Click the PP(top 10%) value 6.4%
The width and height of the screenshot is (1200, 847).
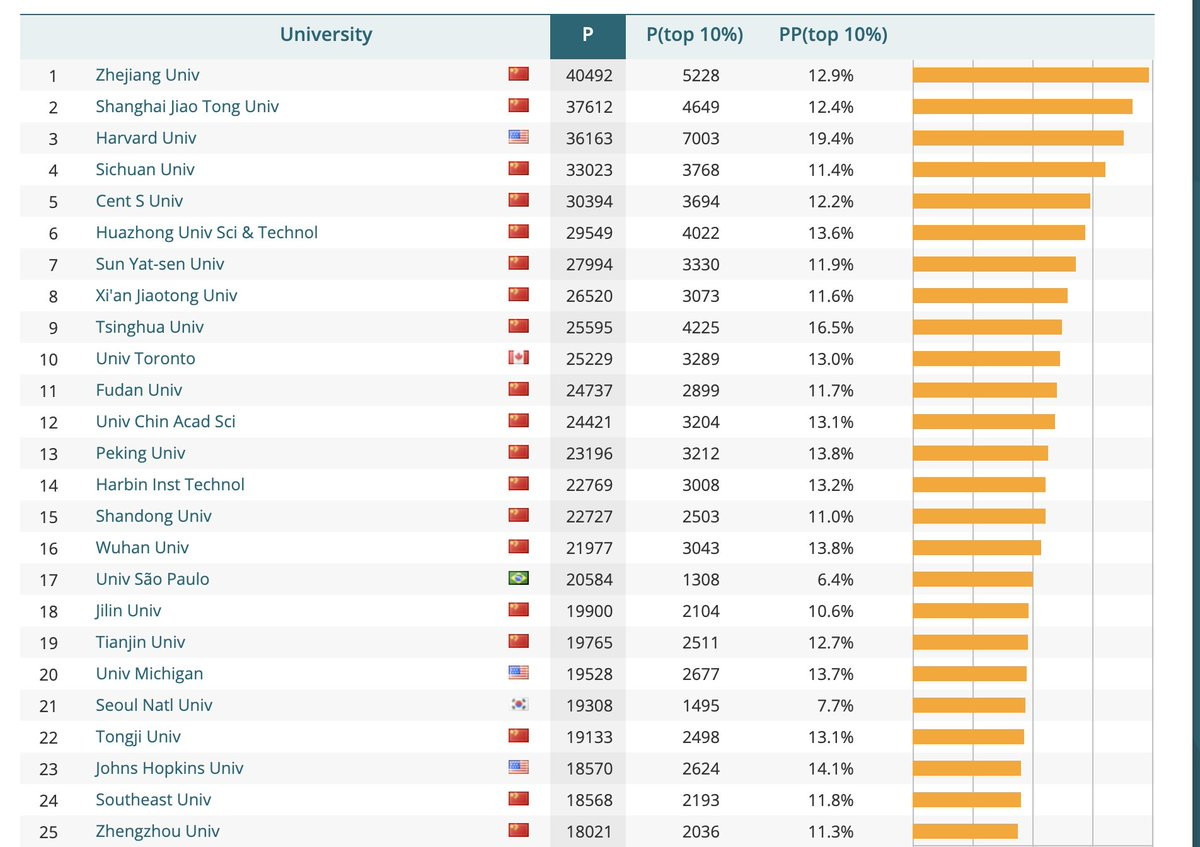coord(835,579)
